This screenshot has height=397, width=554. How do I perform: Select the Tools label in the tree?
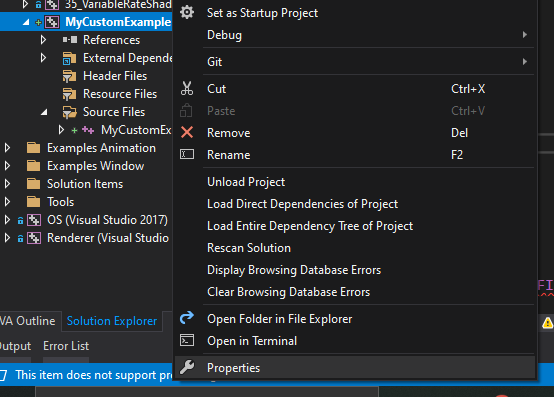coord(60,202)
